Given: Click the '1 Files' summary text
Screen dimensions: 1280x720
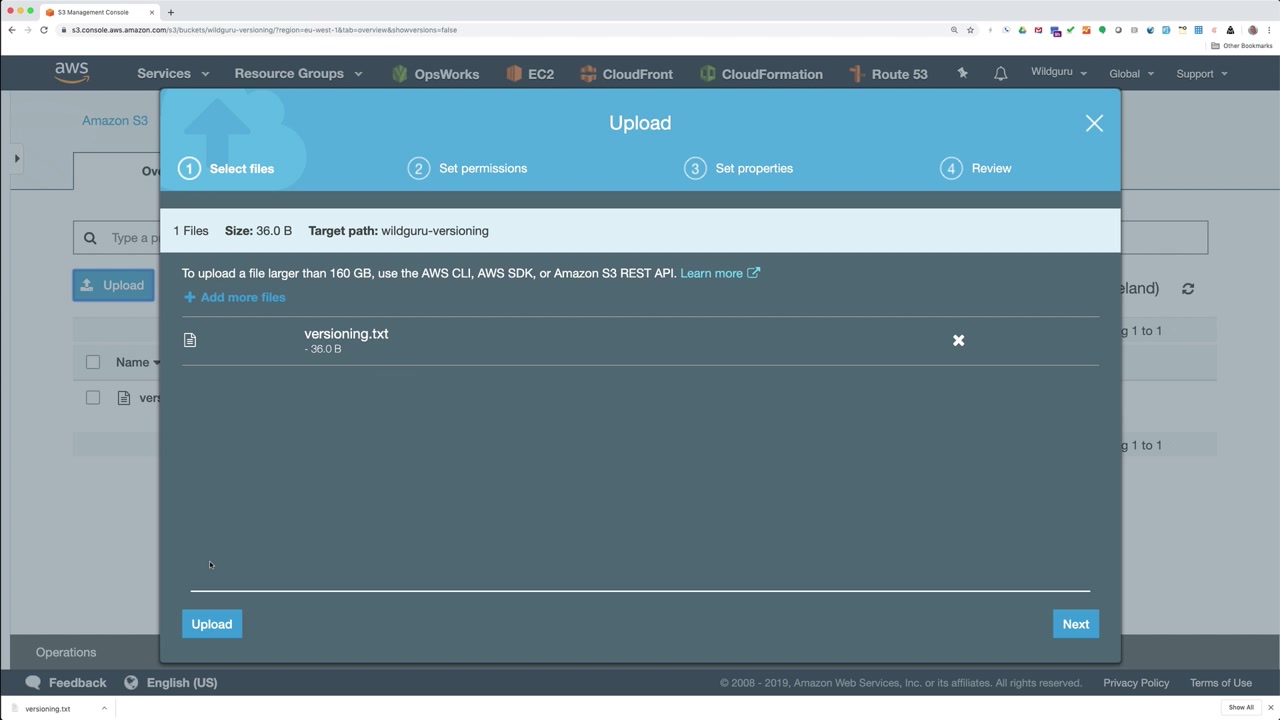Looking at the screenshot, I should point(191,231).
